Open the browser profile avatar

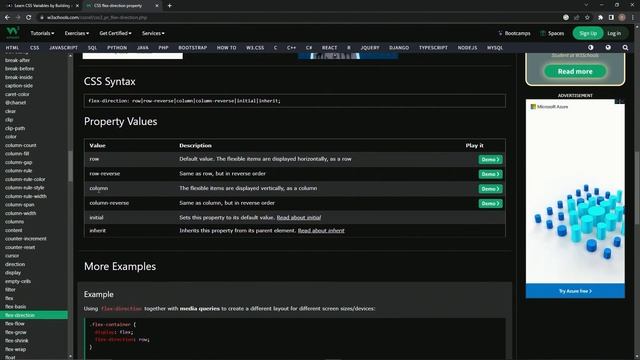(x=622, y=18)
